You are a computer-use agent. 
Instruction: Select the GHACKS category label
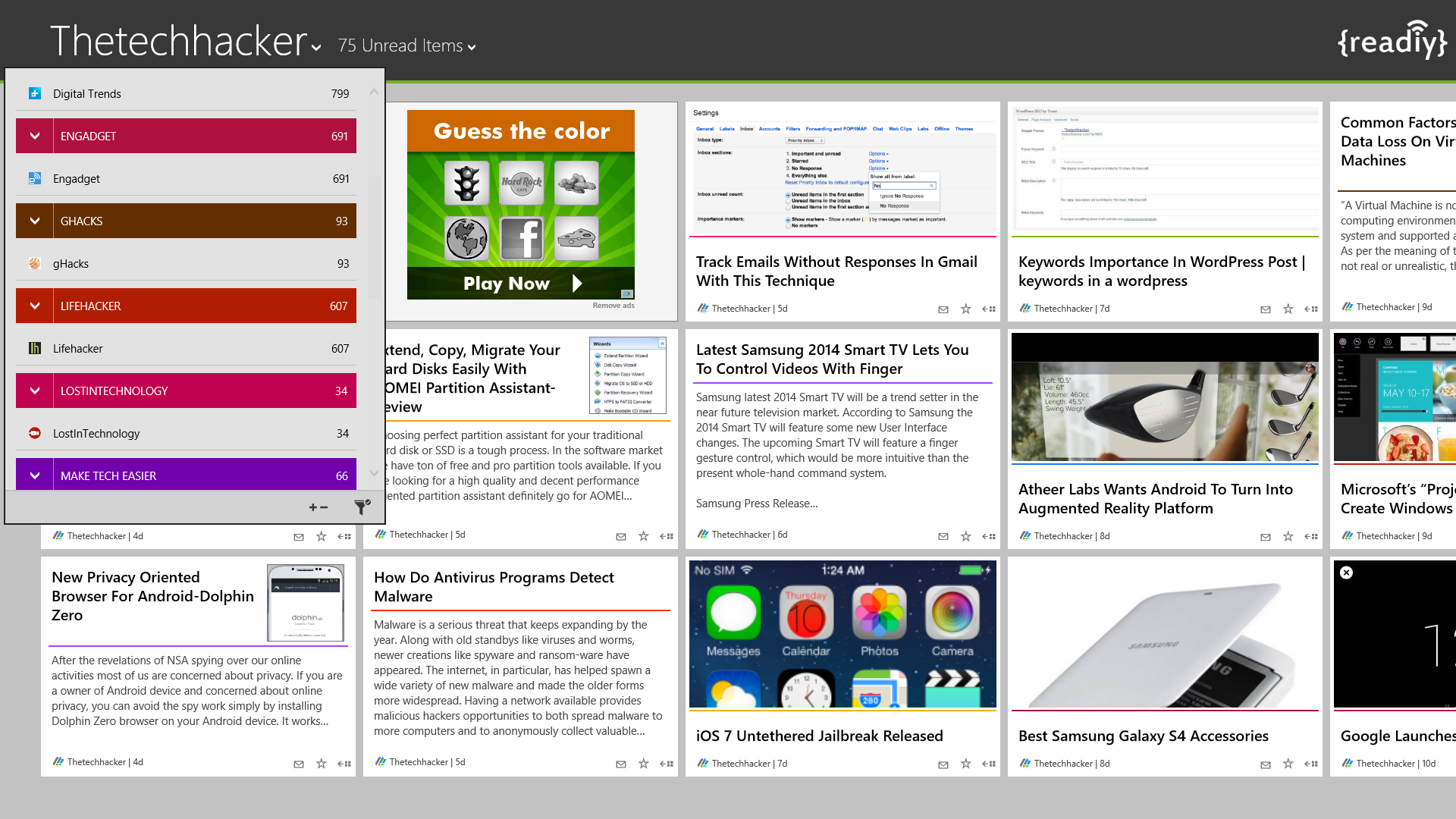pyautogui.click(x=81, y=221)
